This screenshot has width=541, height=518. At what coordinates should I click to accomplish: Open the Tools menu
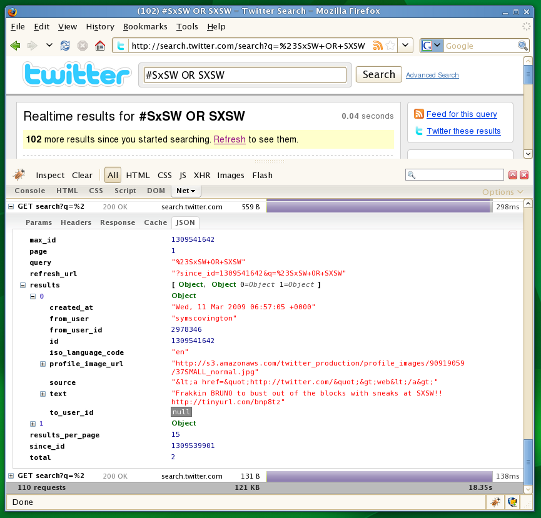[187, 27]
